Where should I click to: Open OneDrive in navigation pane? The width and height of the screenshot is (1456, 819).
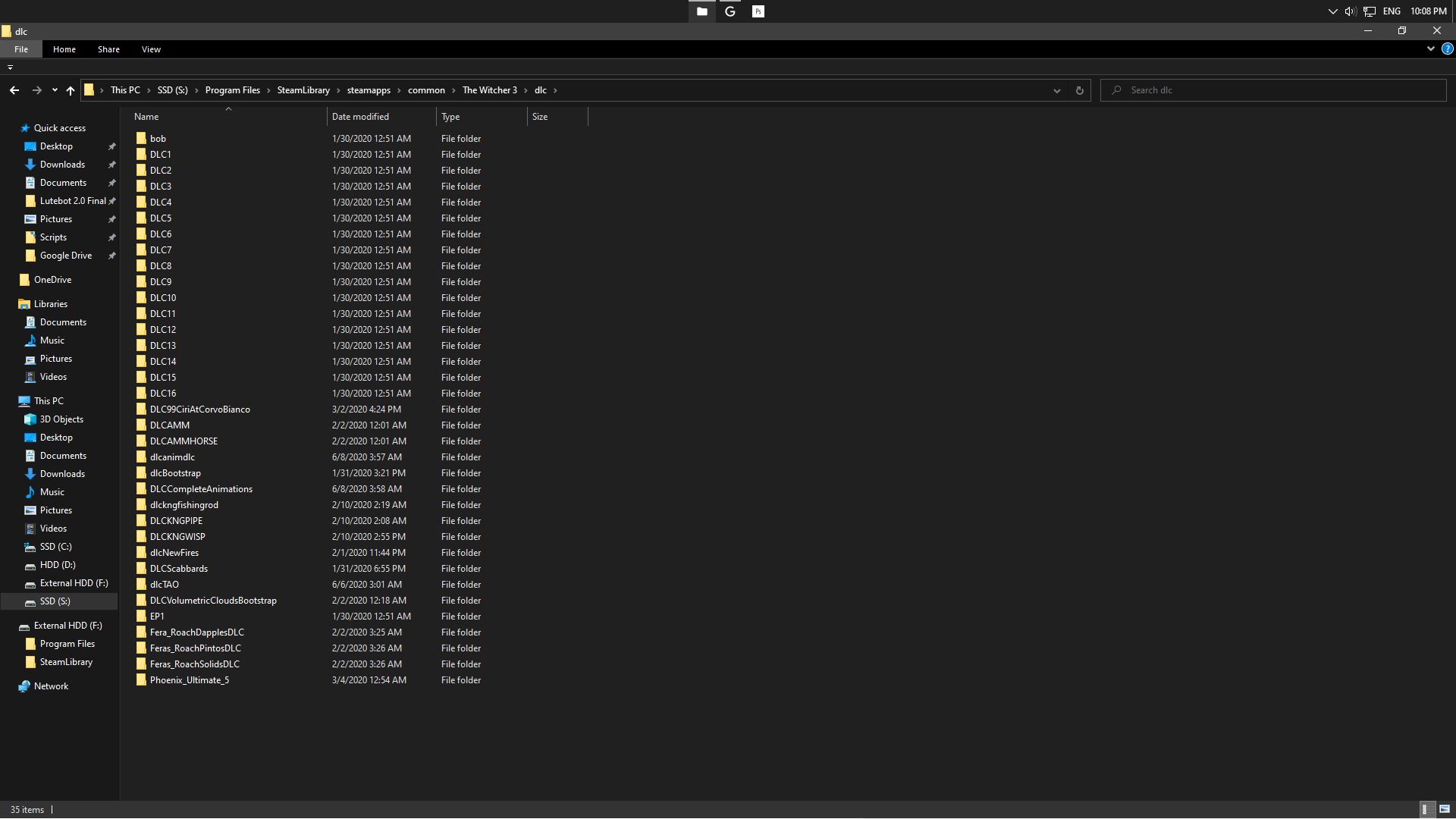click(52, 280)
